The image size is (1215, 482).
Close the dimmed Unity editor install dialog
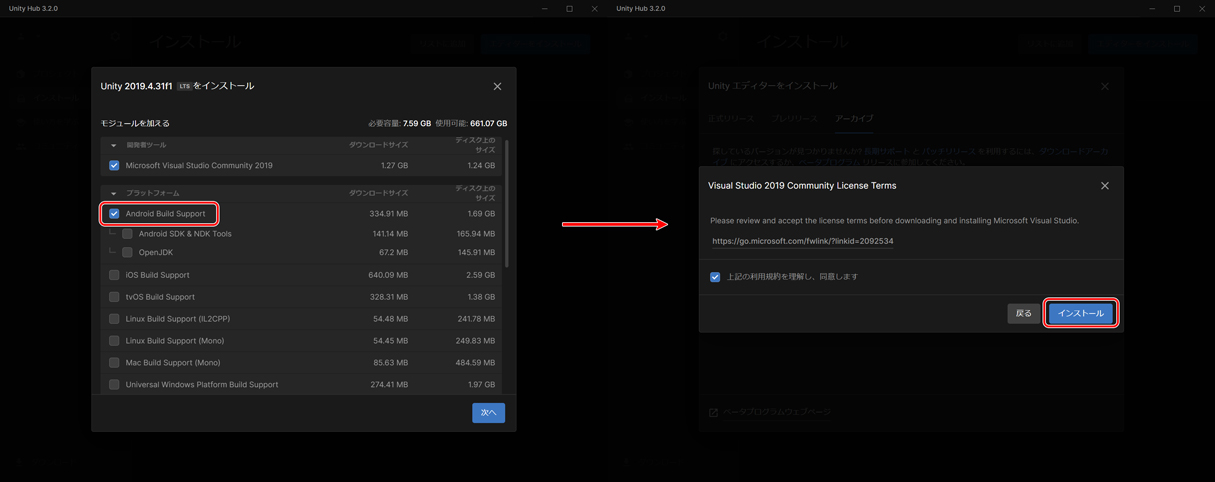tap(1105, 86)
